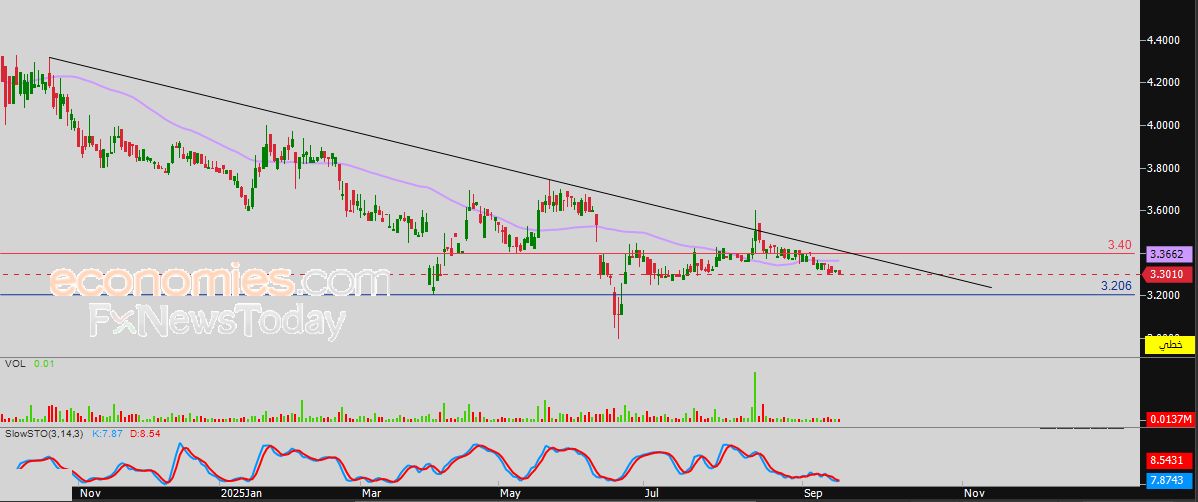This screenshot has height=502, width=1198.
Task: Click the May marker on time axis
Action: point(511,493)
